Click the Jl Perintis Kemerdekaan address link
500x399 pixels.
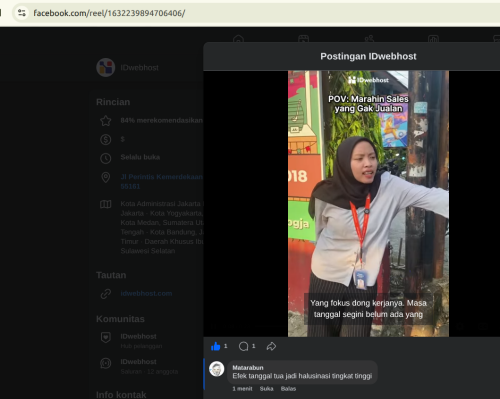pos(162,181)
